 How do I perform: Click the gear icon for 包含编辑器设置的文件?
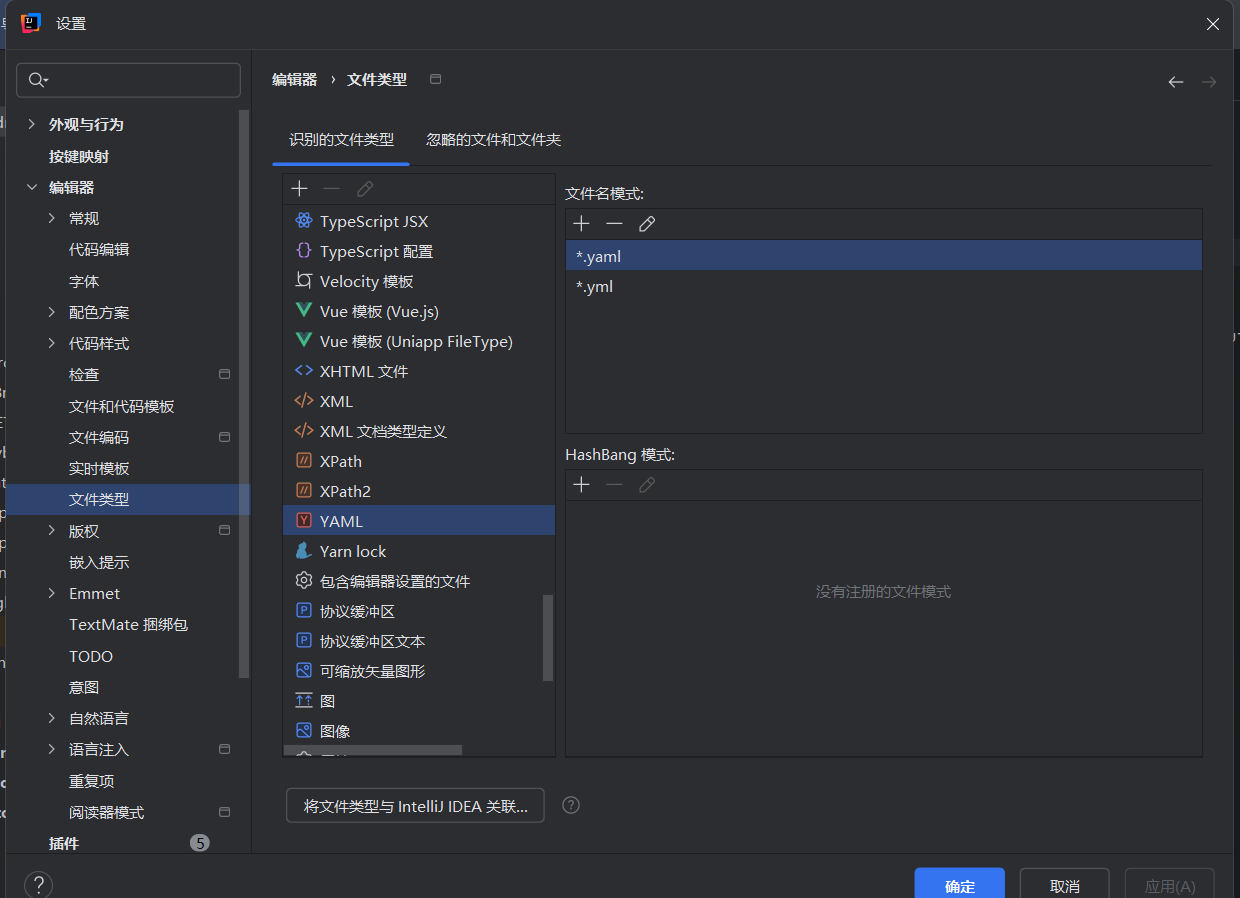[x=304, y=581]
